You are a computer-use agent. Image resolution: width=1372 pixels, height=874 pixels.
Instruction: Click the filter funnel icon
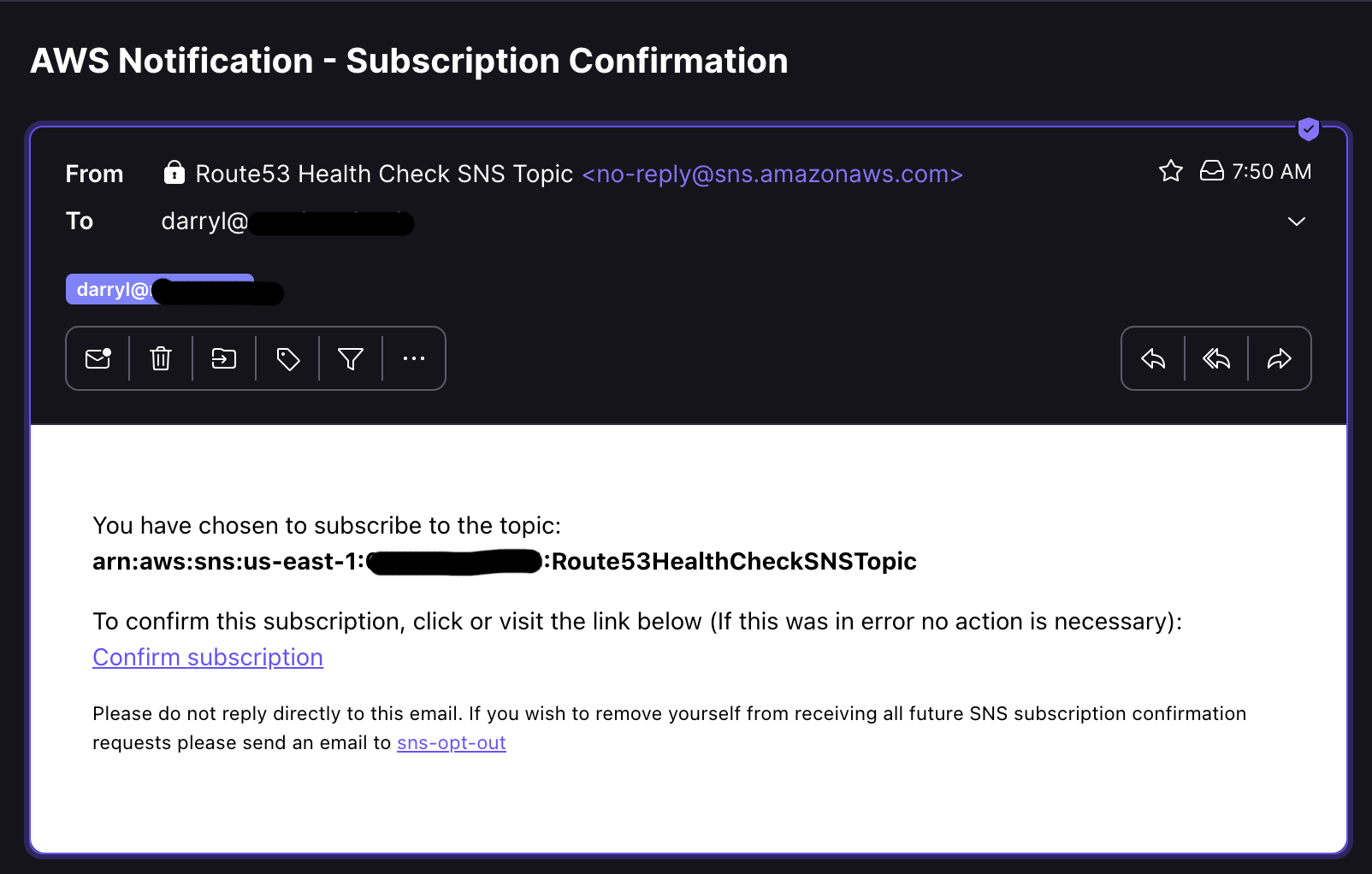pyautogui.click(x=351, y=358)
